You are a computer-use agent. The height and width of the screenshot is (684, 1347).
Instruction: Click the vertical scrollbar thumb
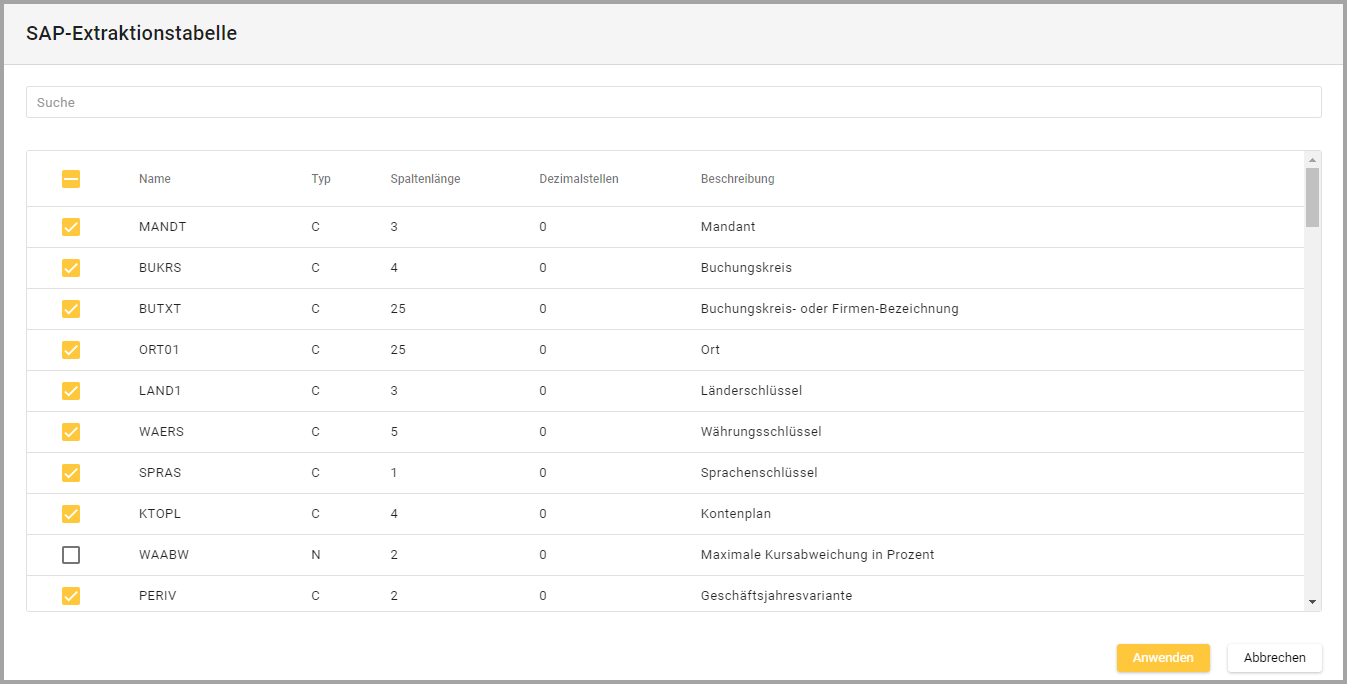coord(1312,197)
